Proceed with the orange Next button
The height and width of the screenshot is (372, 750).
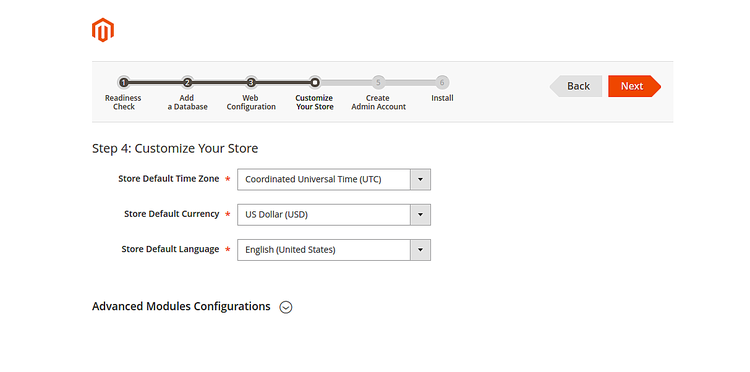point(634,86)
